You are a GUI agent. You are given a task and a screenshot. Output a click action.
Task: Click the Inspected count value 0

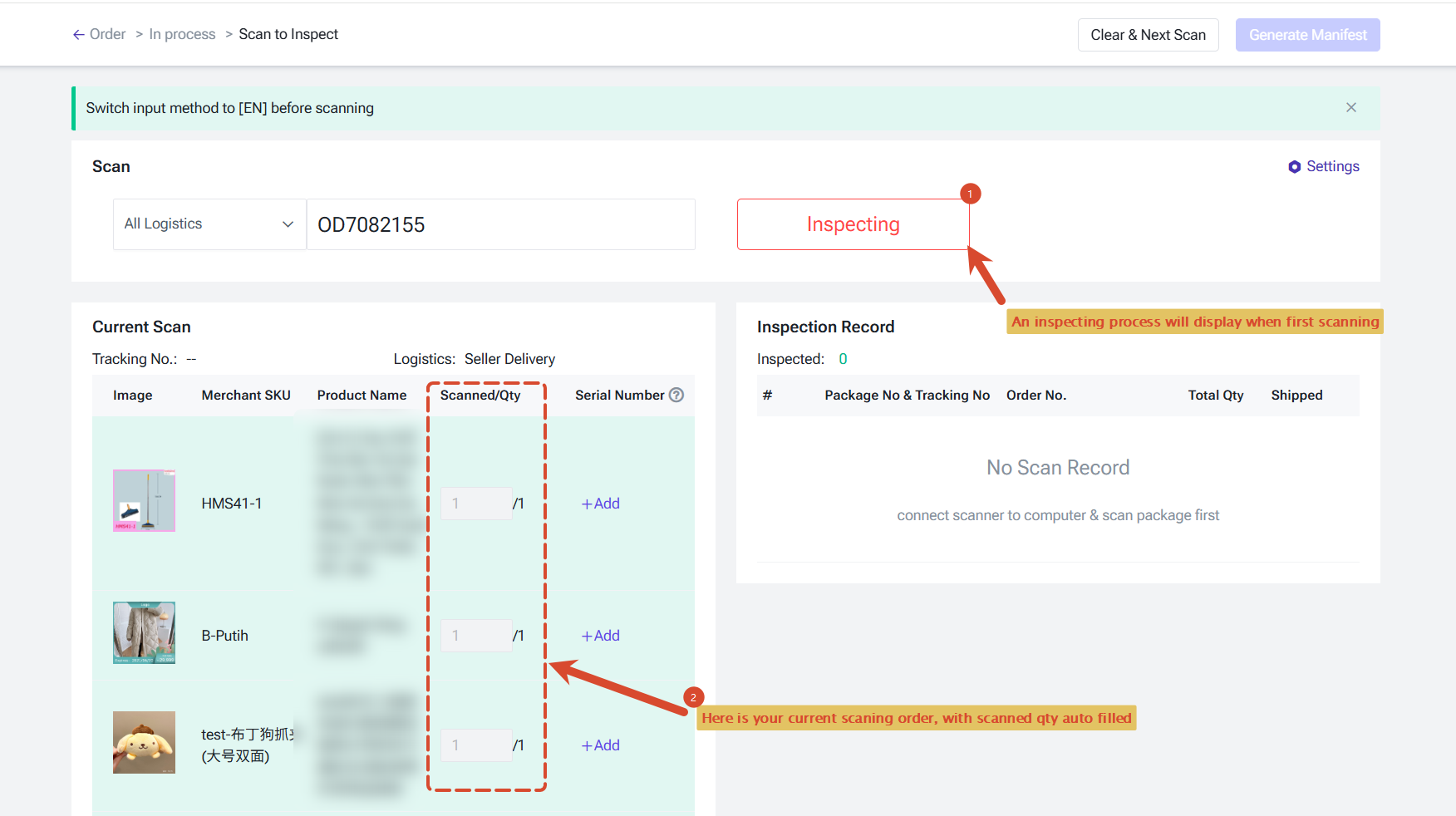843,359
